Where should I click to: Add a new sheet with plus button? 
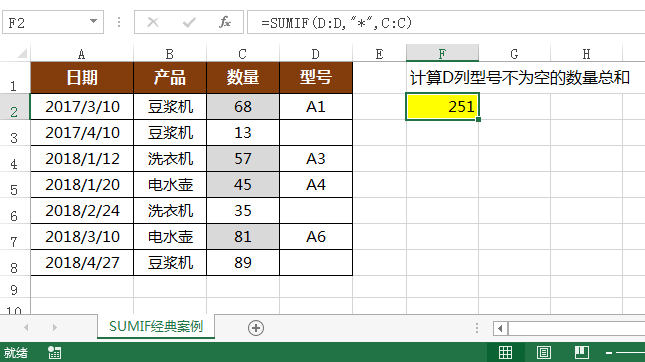point(256,328)
